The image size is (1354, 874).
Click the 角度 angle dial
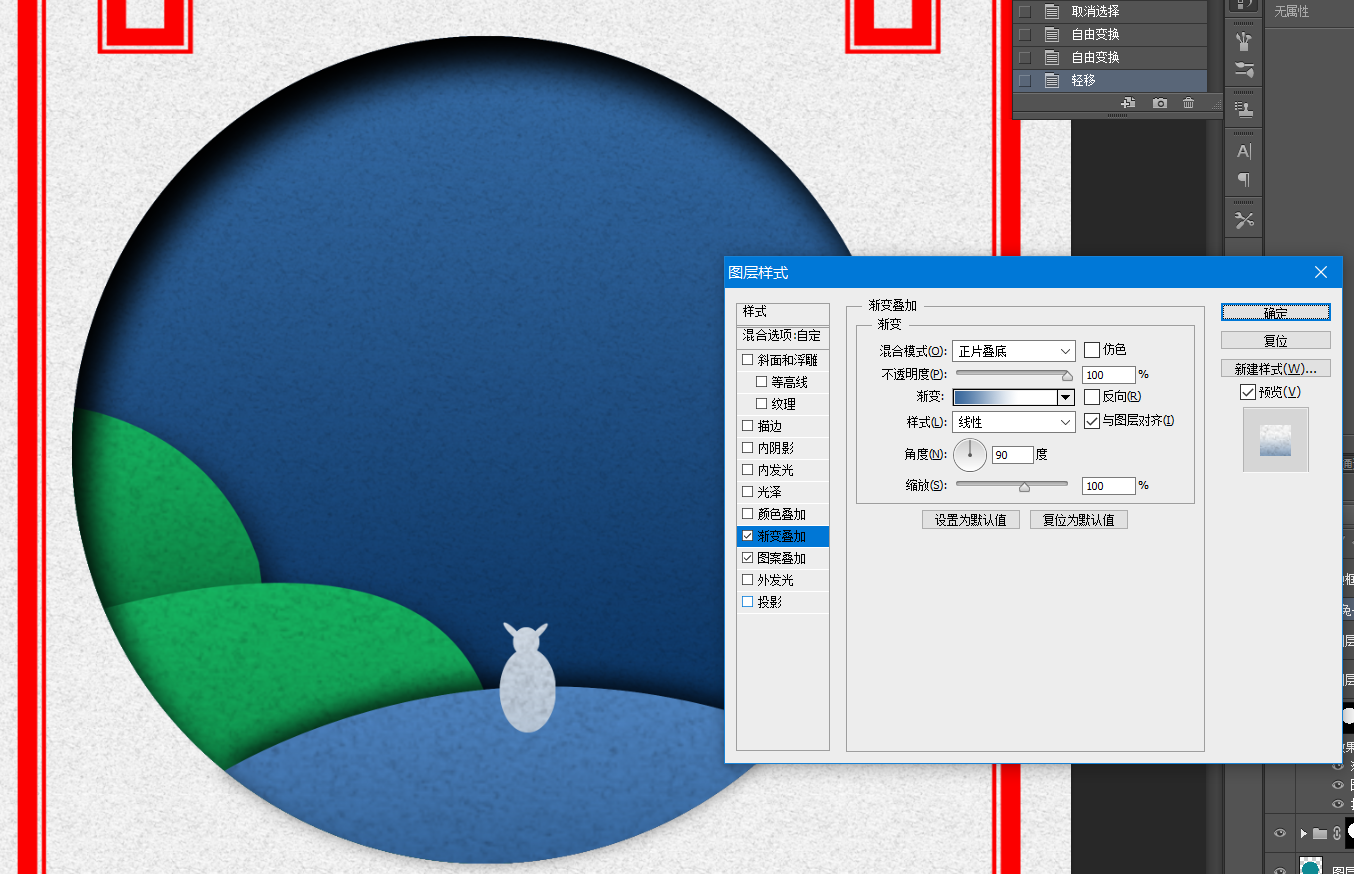[970, 455]
